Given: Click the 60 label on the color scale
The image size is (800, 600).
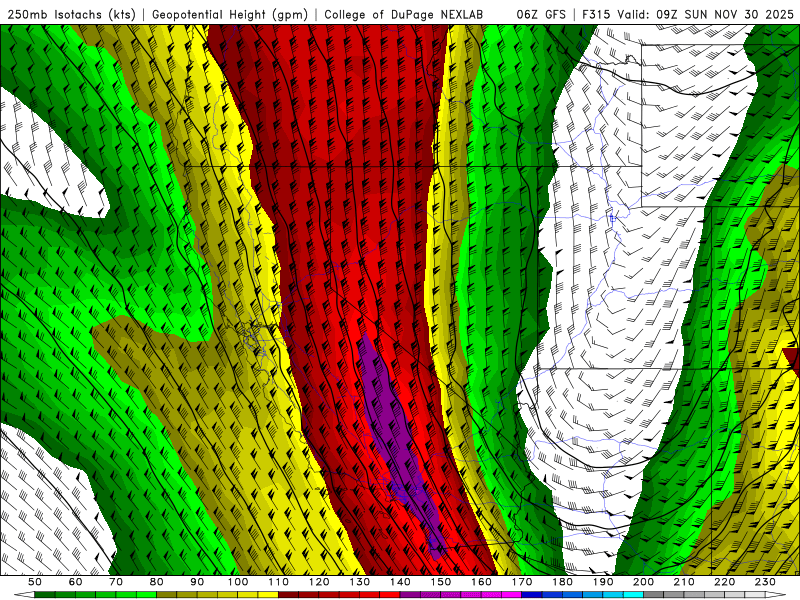Looking at the screenshot, I should point(76,582).
